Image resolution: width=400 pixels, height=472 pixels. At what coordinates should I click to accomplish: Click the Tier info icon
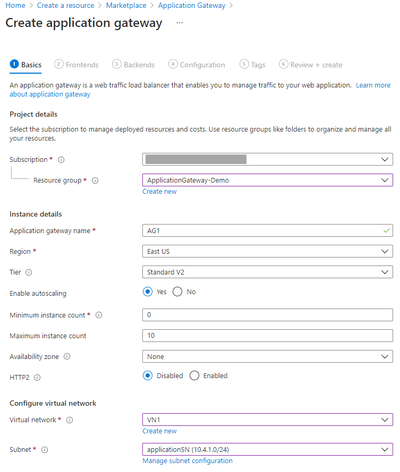29,273
